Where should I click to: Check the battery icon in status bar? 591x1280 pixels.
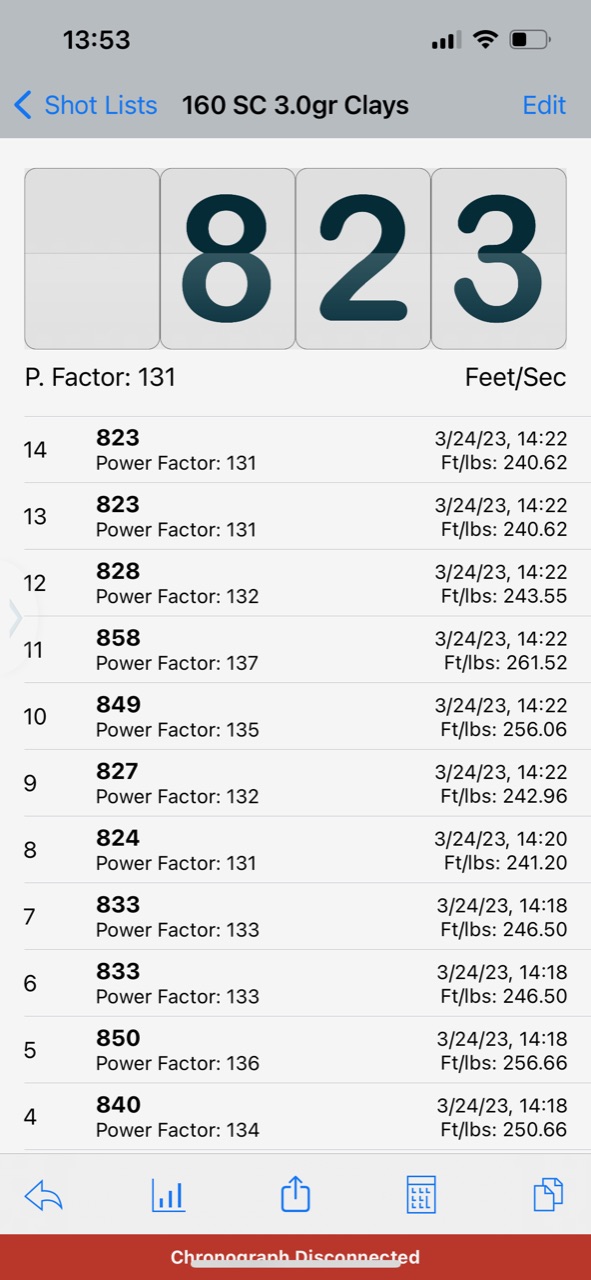pyautogui.click(x=530, y=40)
